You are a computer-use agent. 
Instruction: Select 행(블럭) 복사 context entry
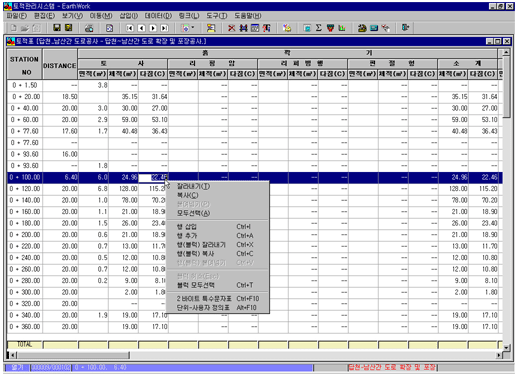pyautogui.click(x=217, y=254)
